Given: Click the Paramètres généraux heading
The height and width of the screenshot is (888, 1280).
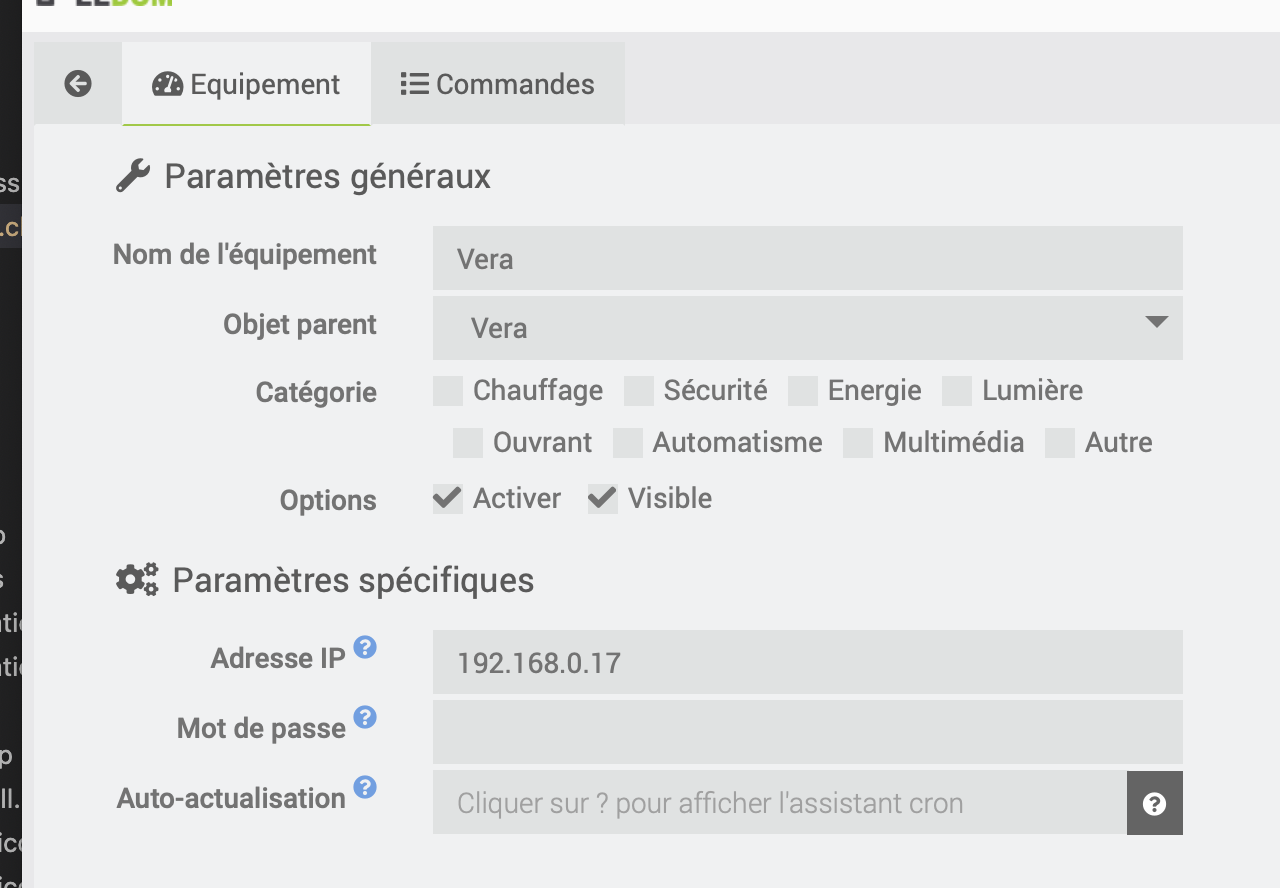Looking at the screenshot, I should [x=327, y=177].
